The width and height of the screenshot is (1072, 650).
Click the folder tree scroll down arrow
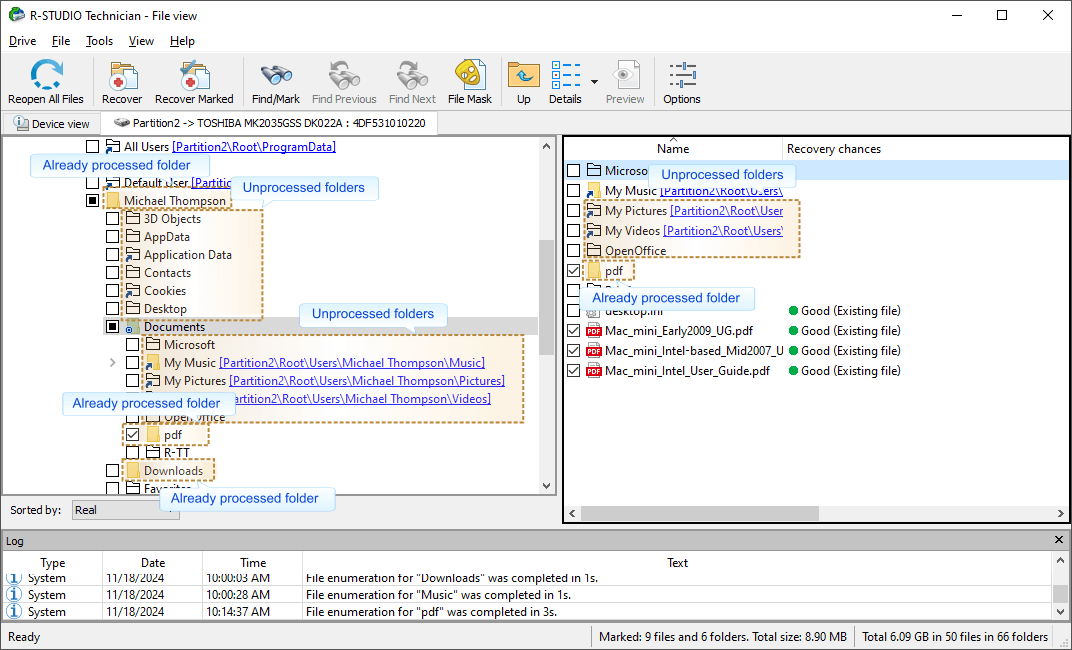point(546,486)
